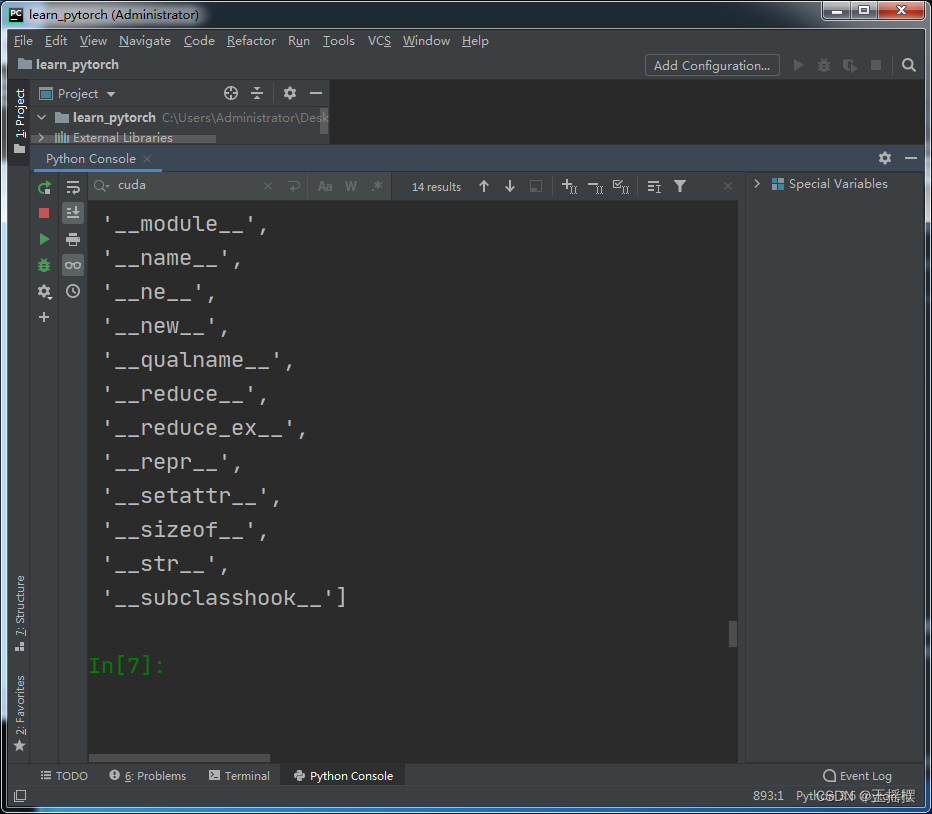Click the console horizontal scrollbar thumb
932x814 pixels.
pyautogui.click(x=180, y=758)
